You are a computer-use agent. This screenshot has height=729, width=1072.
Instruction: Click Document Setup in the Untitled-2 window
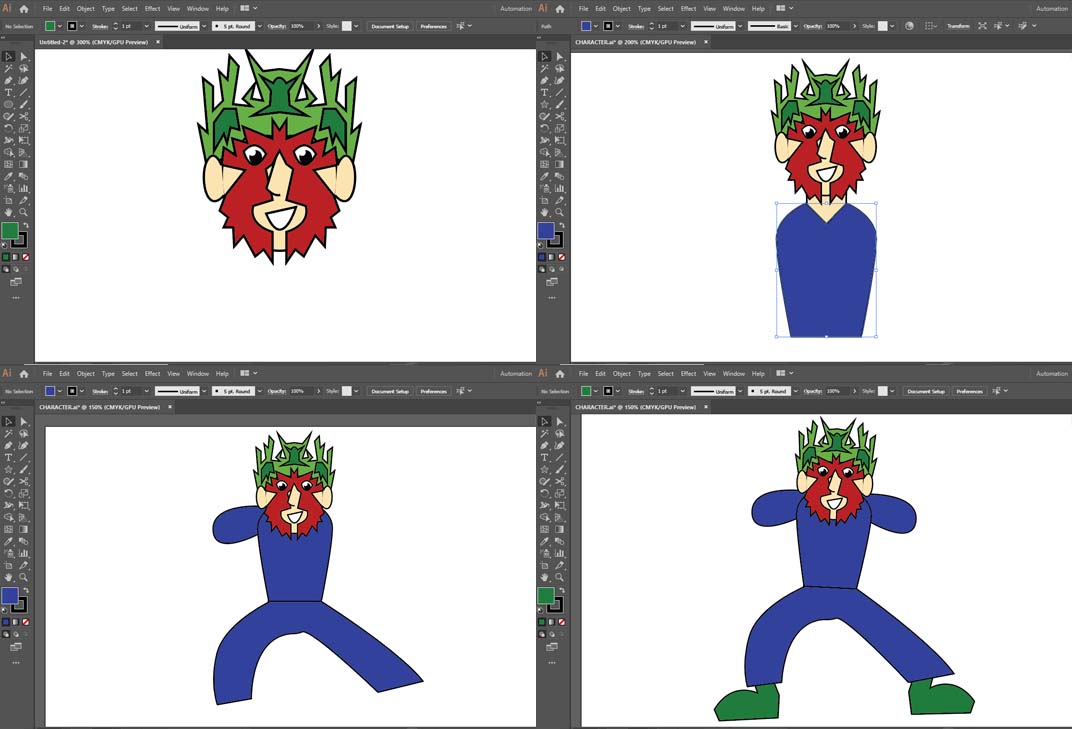click(x=390, y=26)
